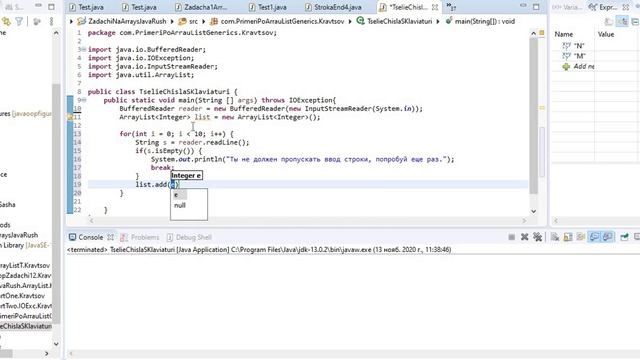The height and width of the screenshot is (360, 640).
Task: Expand breadcrumb root arrow before ZadachiNaArraysJavaRush
Action: [x=71, y=21]
